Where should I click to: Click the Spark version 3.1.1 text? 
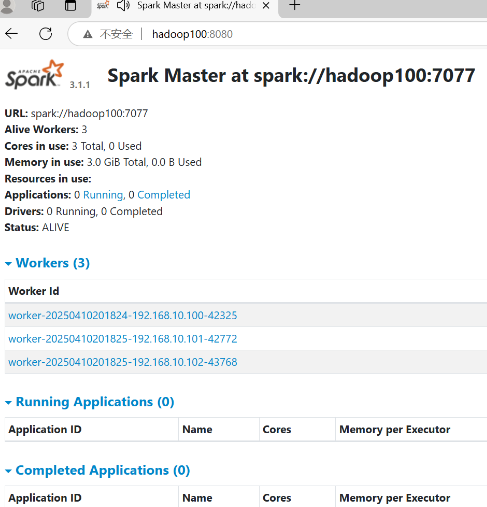[x=80, y=85]
